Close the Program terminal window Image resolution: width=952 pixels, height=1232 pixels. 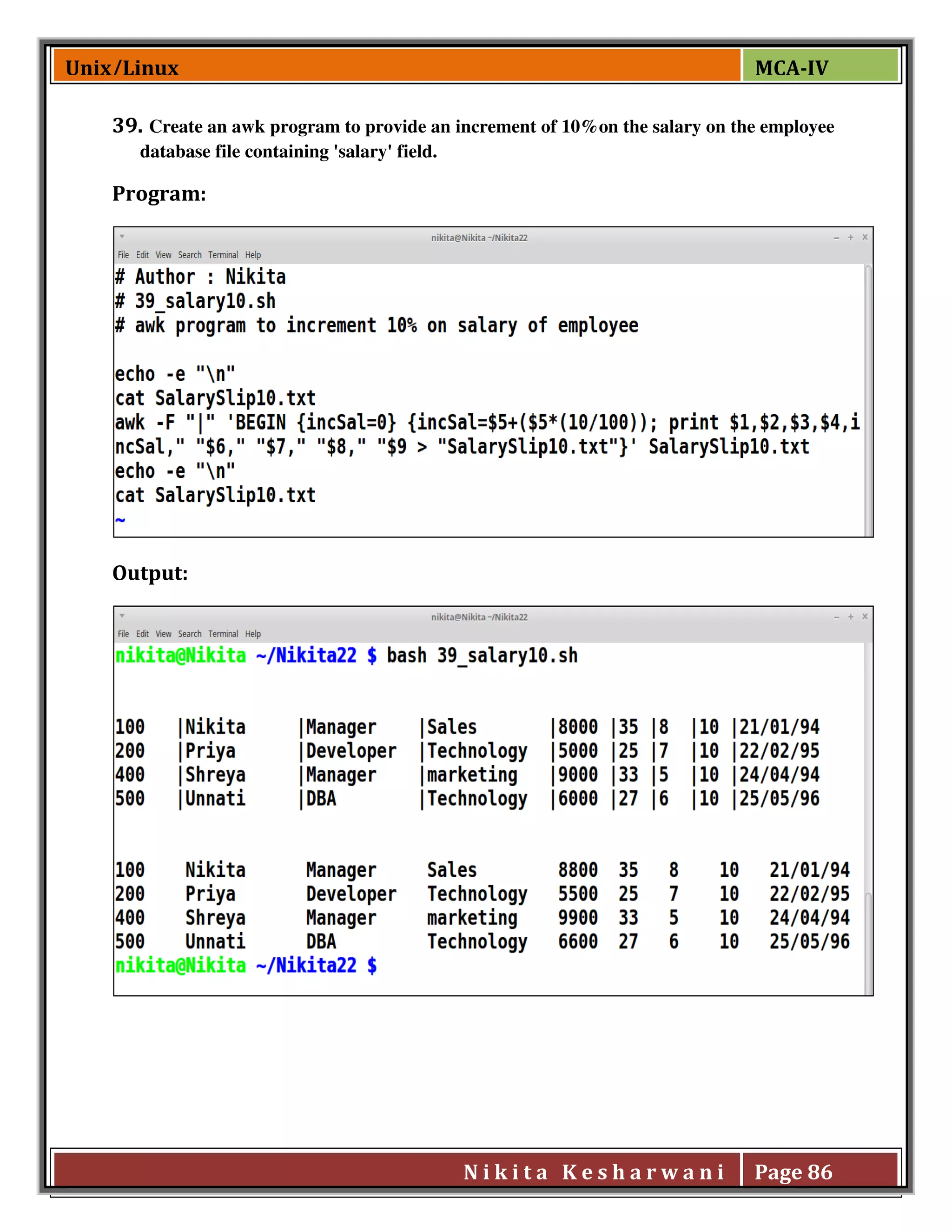(865, 238)
